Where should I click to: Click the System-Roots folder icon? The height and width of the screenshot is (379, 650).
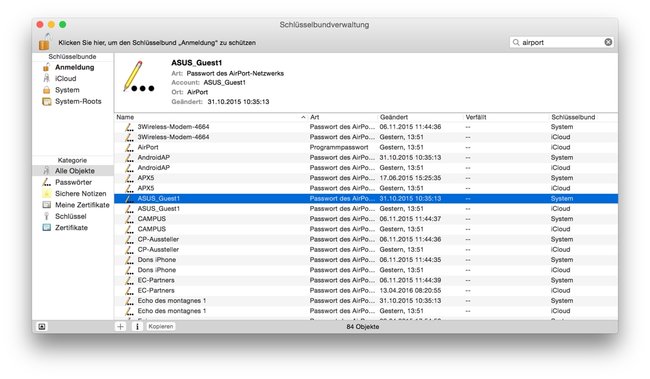coord(46,101)
